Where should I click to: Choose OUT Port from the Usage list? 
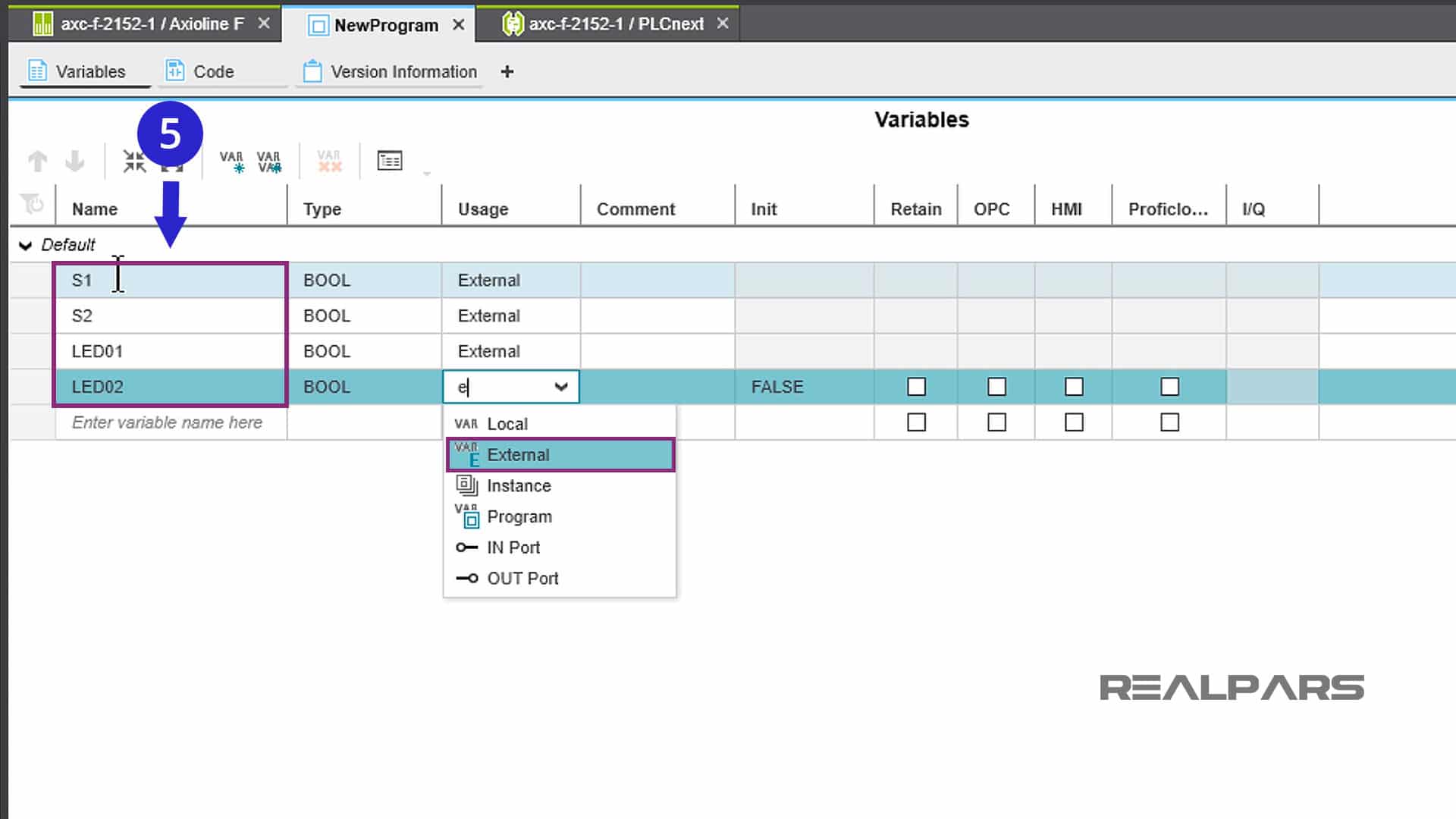point(560,579)
